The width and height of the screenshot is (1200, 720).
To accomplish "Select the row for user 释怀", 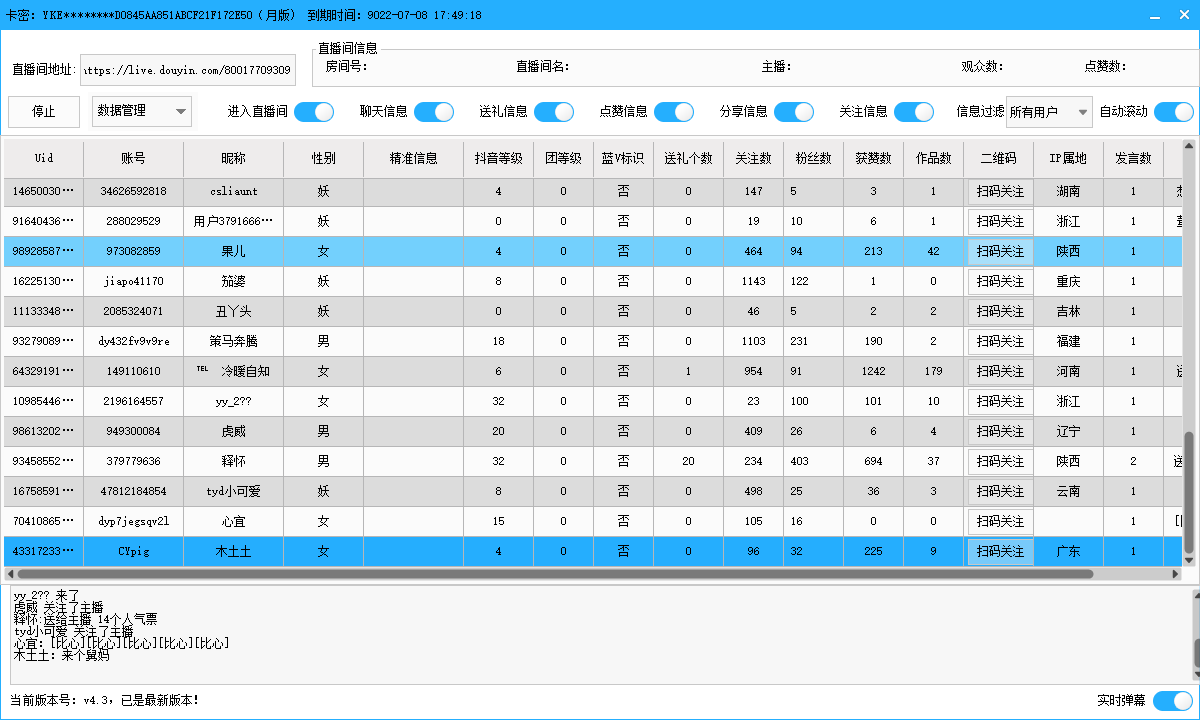I will pos(233,461).
